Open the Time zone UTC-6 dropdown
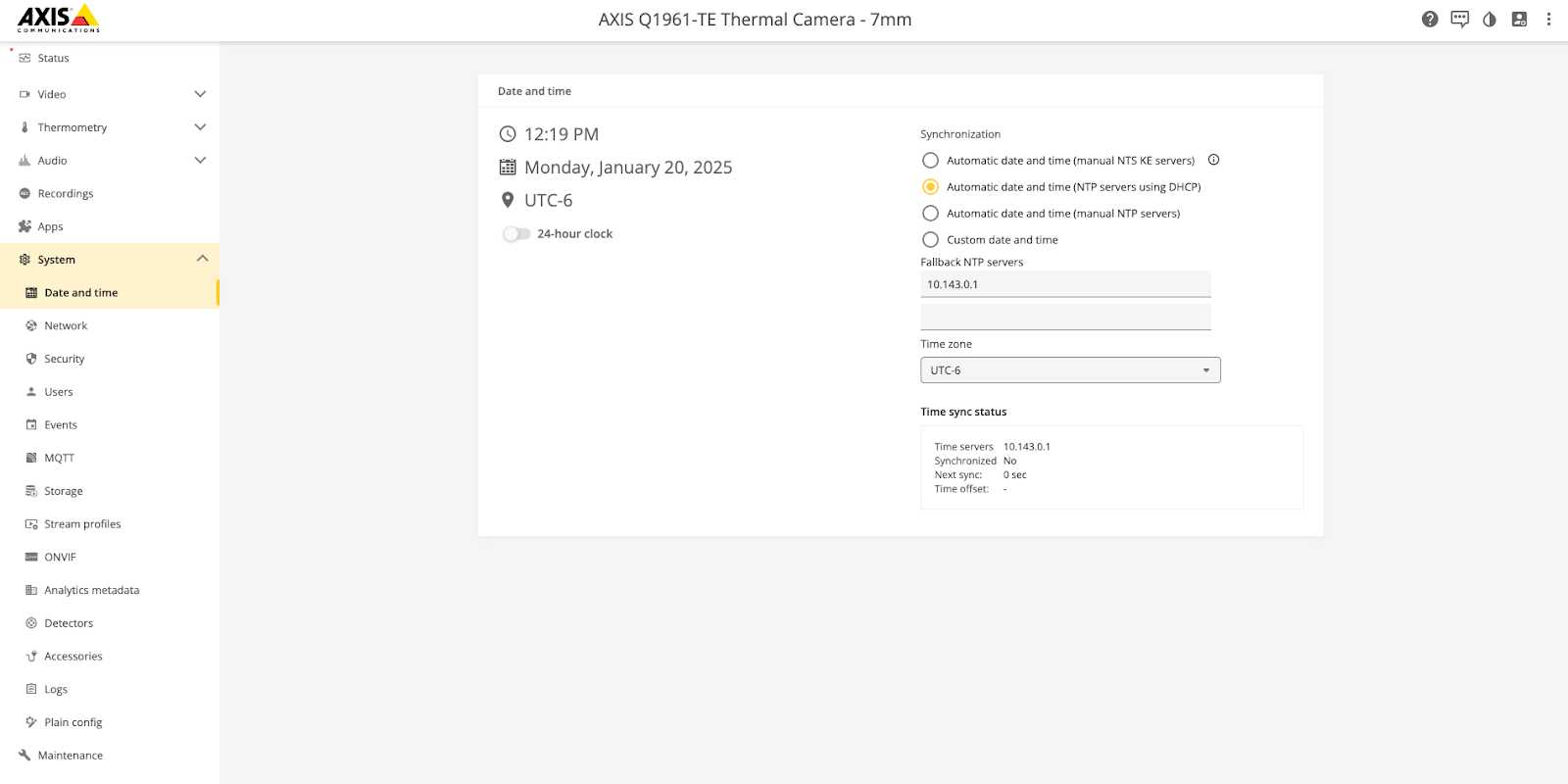Image resolution: width=1568 pixels, height=784 pixels. coord(1070,370)
